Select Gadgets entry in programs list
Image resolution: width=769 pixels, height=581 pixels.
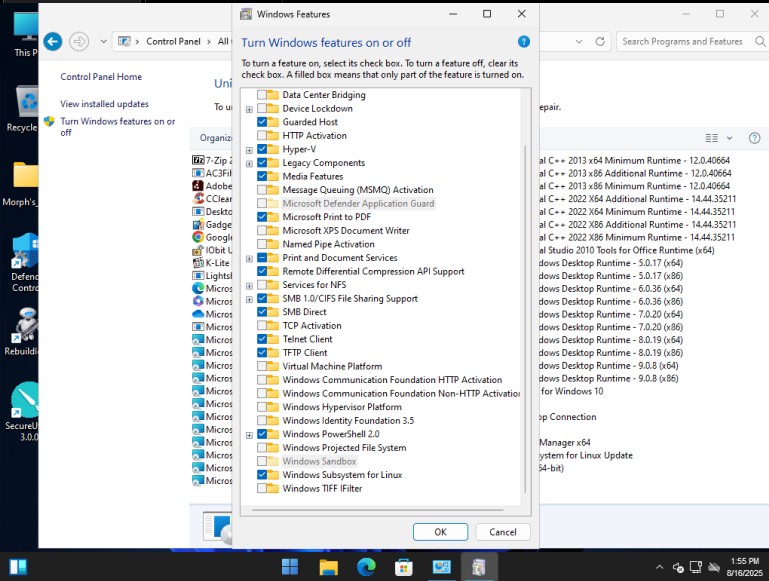point(212,225)
